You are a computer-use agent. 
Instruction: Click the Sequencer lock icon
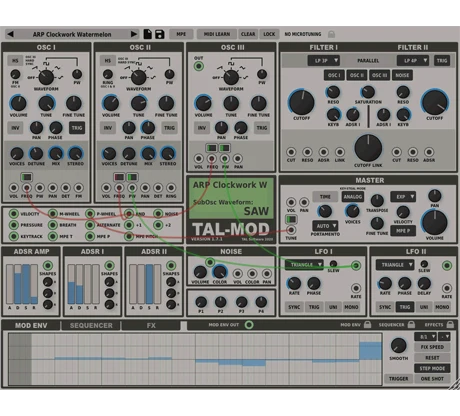(x=411, y=324)
